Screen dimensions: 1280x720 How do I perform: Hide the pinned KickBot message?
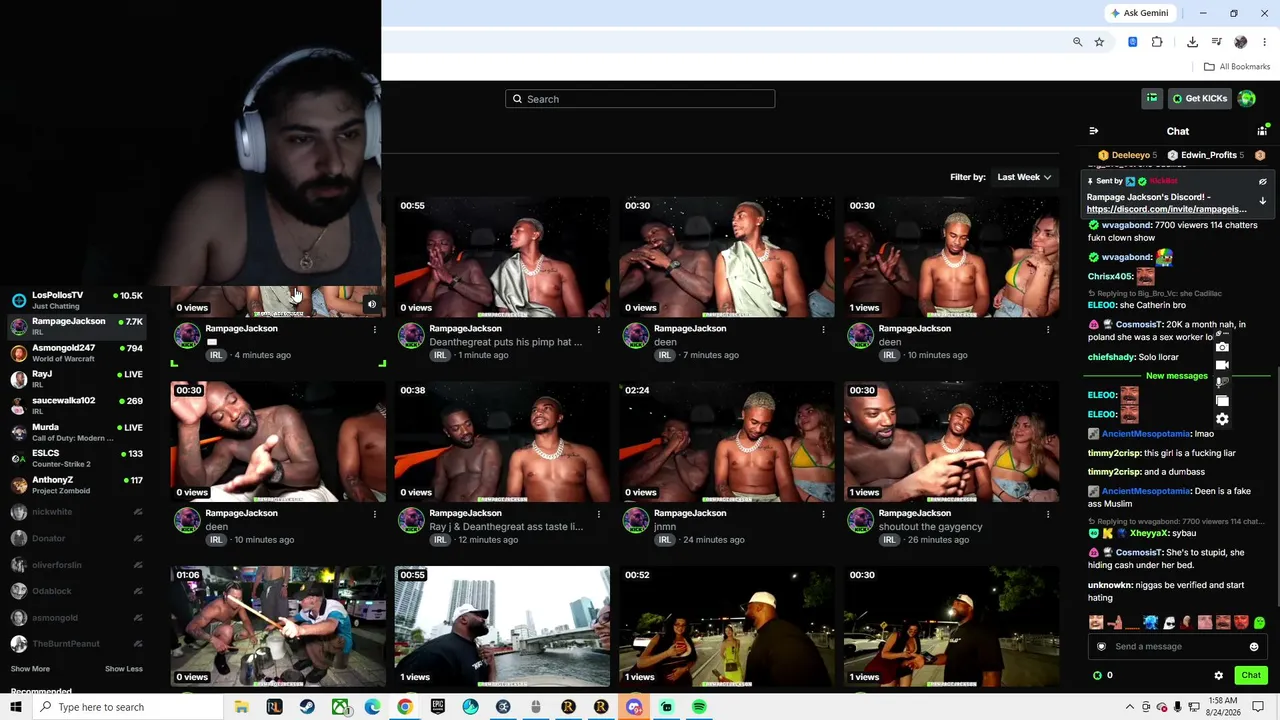pyautogui.click(x=1262, y=182)
